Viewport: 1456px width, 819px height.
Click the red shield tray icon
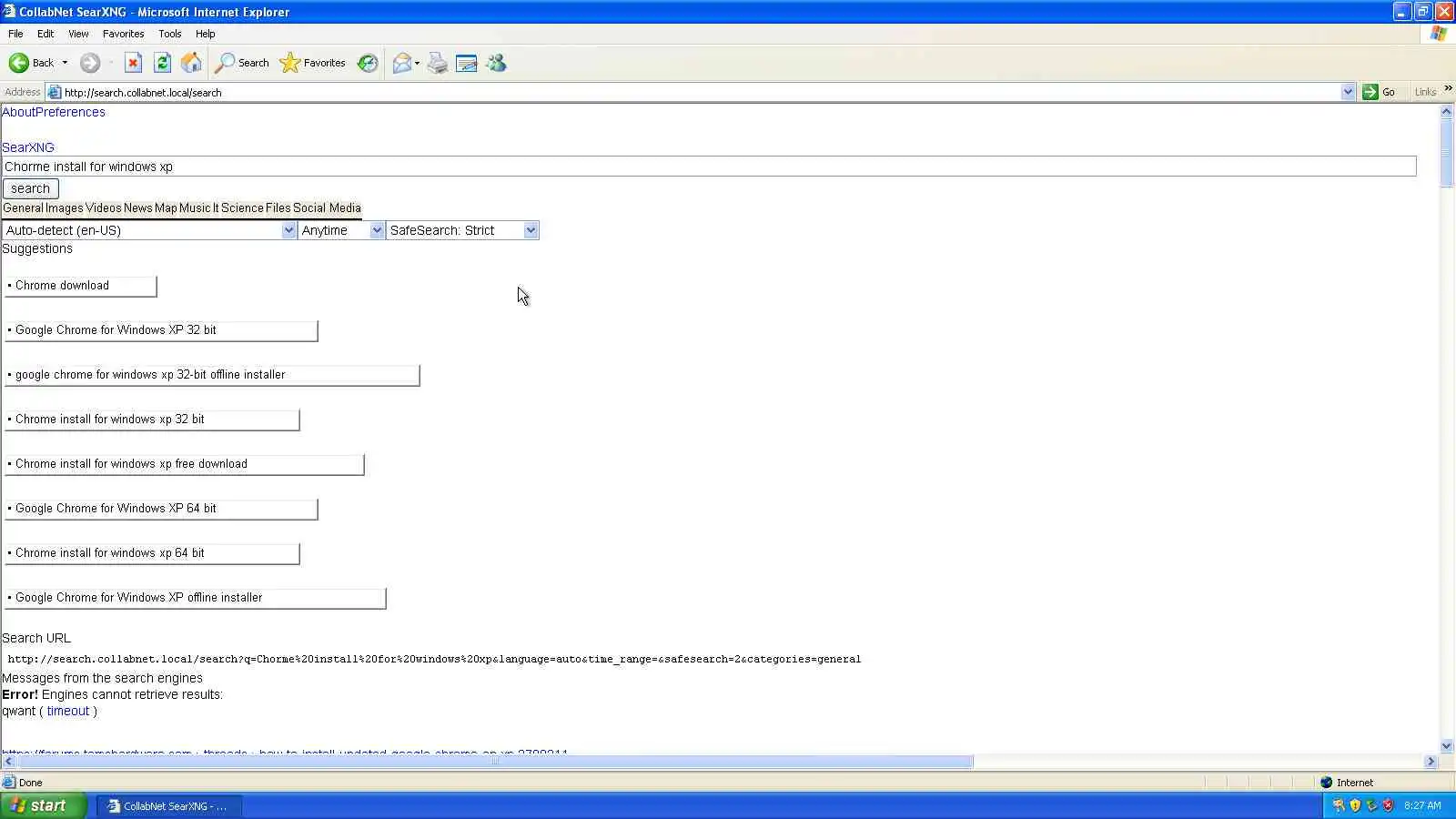coord(1388,805)
